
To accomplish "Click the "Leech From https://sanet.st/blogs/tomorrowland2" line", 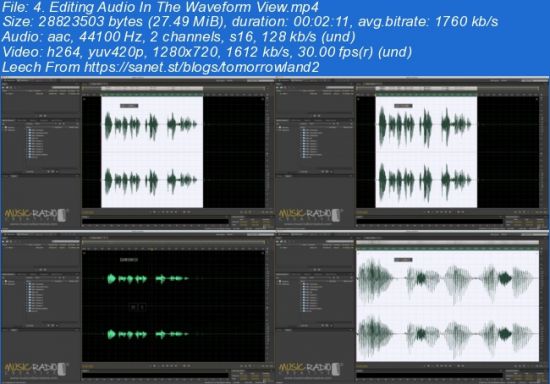I will click(160, 67).
